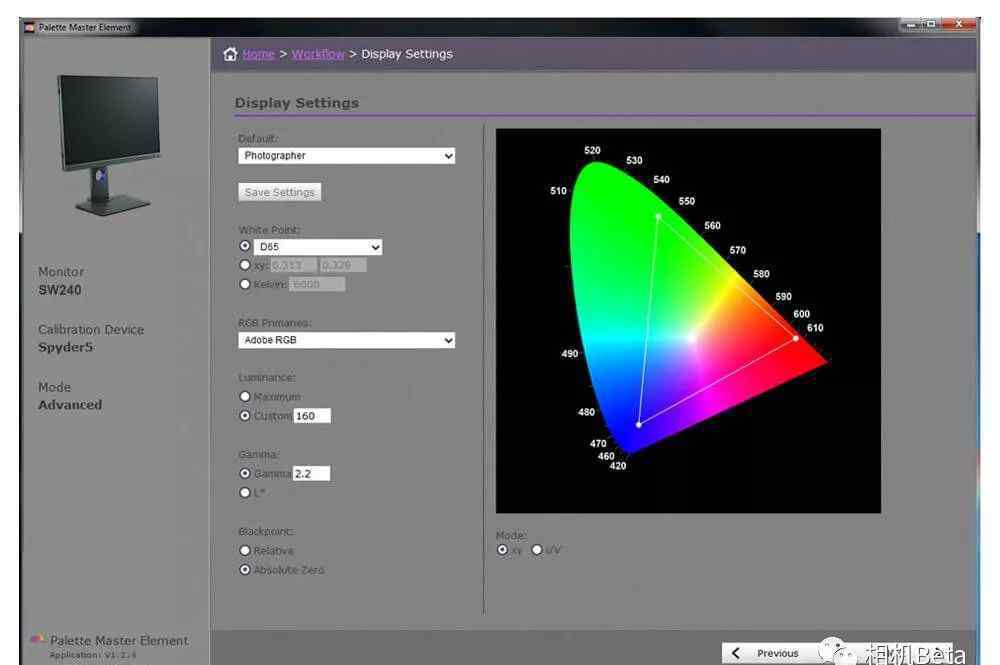Click the "420" wavelength label on diagram

[x=618, y=466]
